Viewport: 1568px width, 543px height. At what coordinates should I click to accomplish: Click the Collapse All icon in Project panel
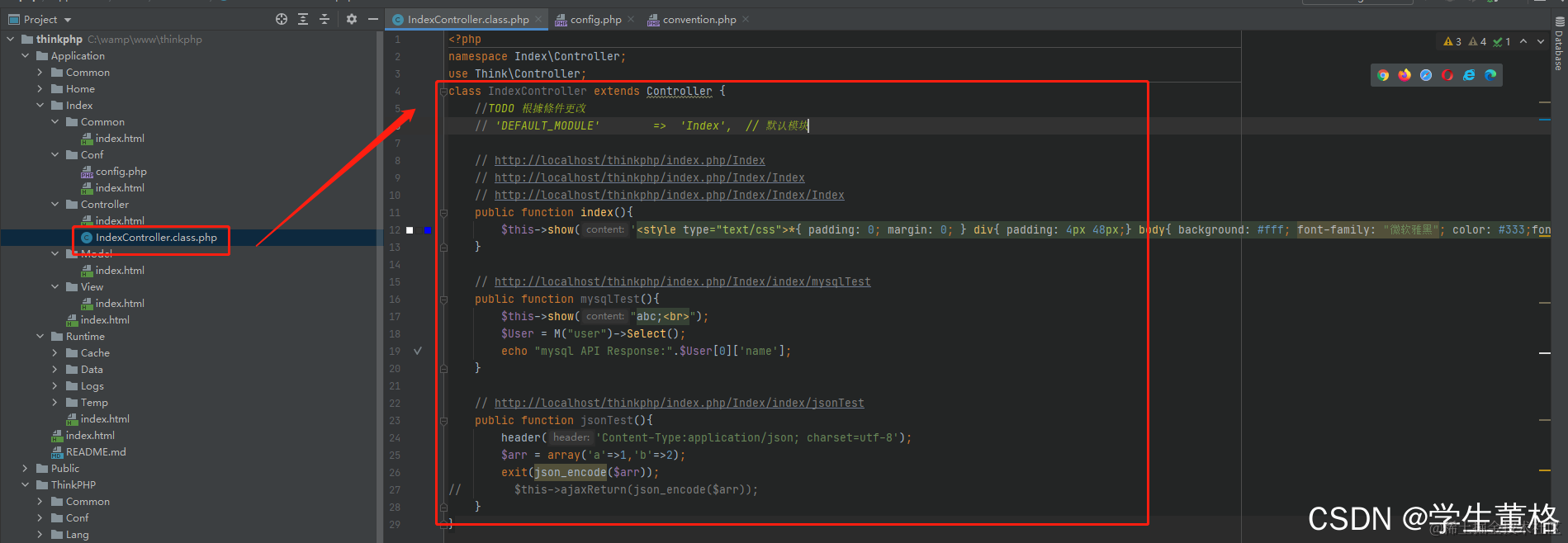[324, 19]
